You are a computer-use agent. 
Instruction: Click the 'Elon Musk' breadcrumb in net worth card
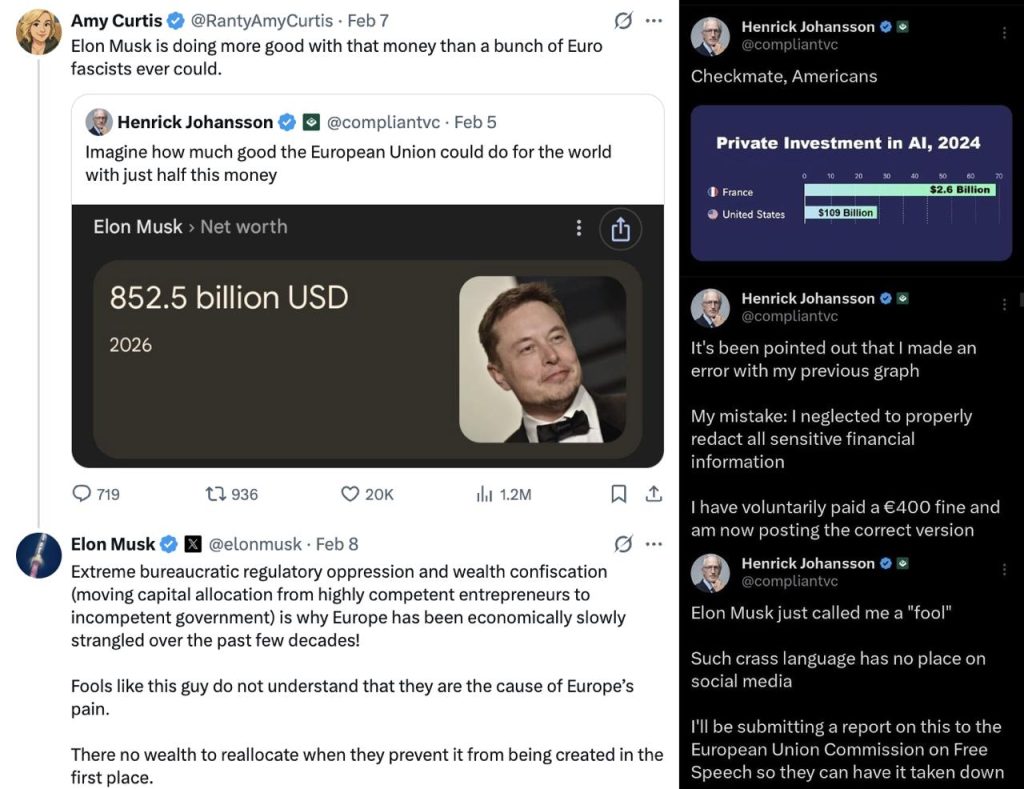click(x=138, y=227)
